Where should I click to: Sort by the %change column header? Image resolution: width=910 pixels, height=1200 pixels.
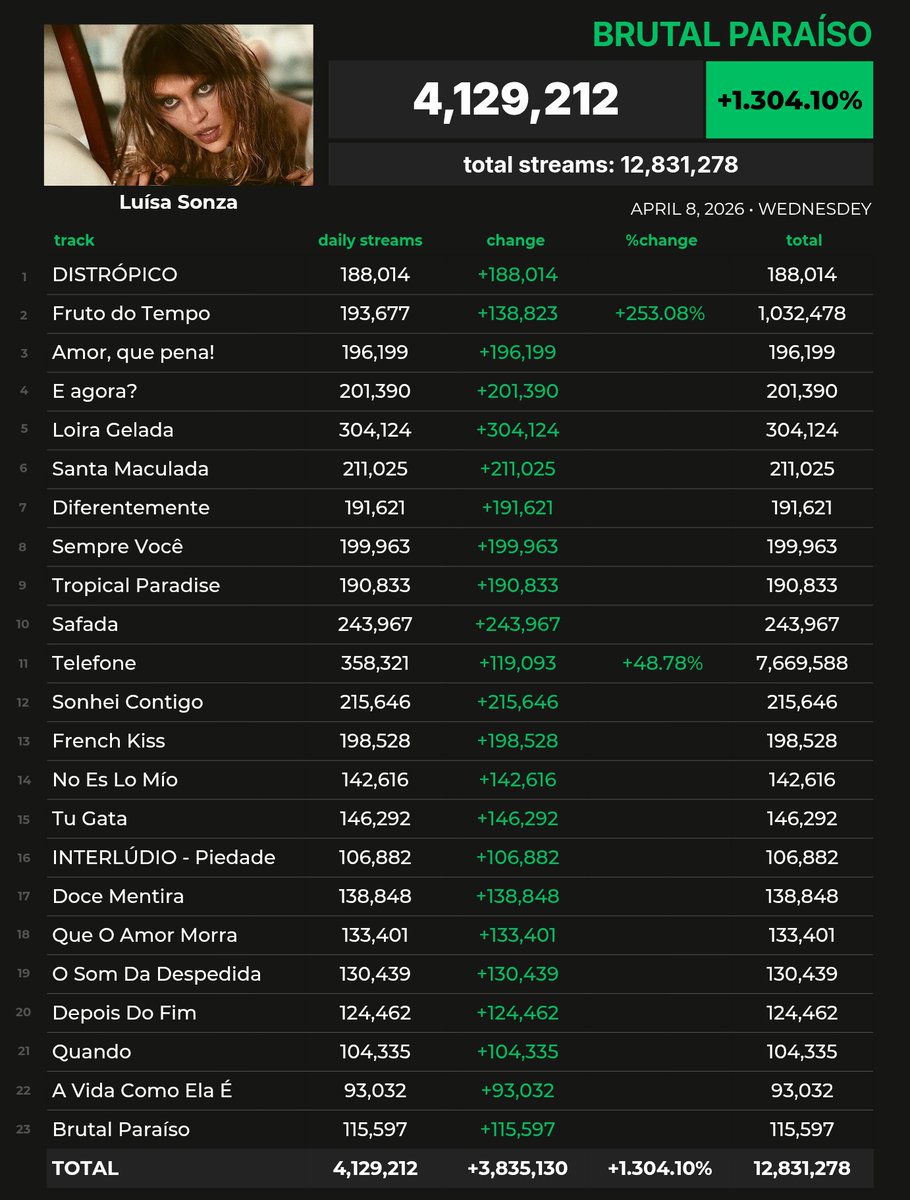tap(662, 240)
